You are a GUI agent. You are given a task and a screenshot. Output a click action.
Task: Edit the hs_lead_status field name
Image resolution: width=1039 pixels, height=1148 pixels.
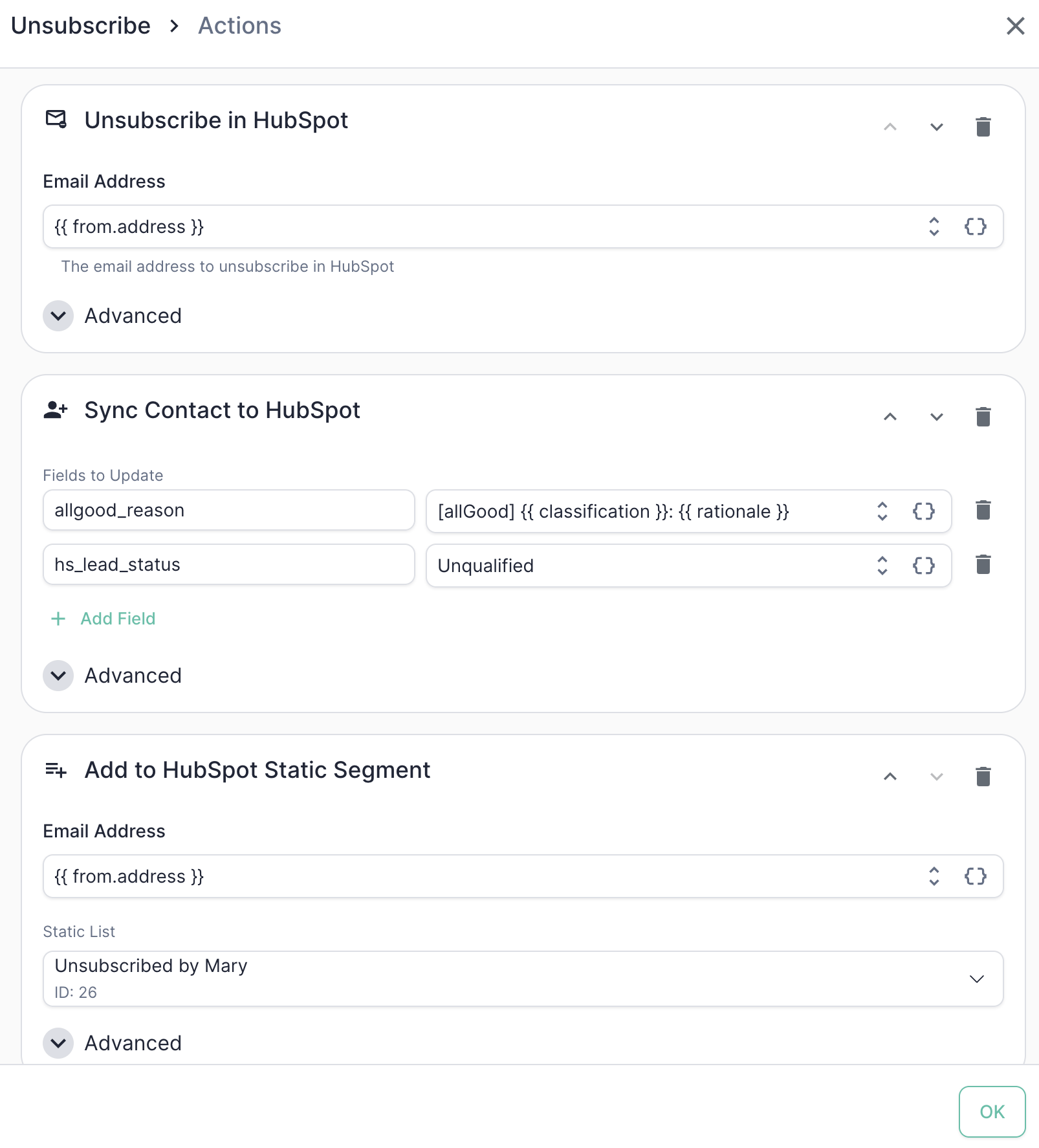(x=229, y=564)
